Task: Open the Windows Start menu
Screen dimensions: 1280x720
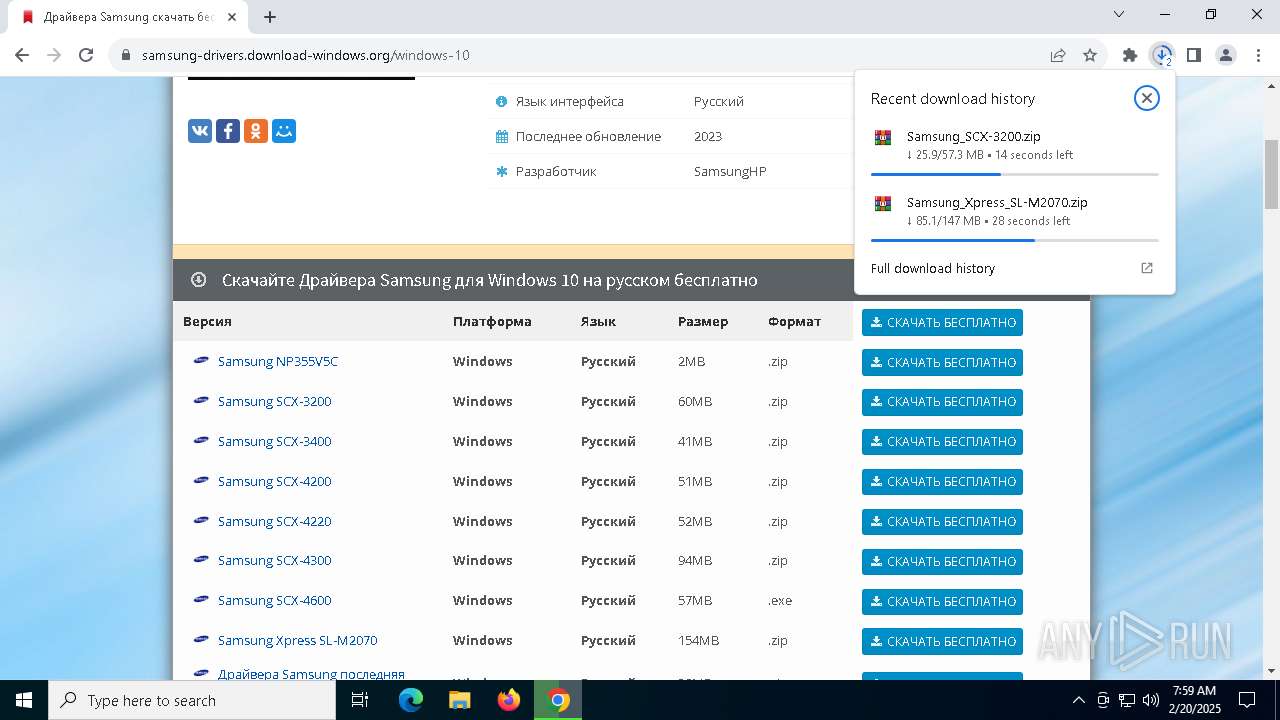Action: 23,700
